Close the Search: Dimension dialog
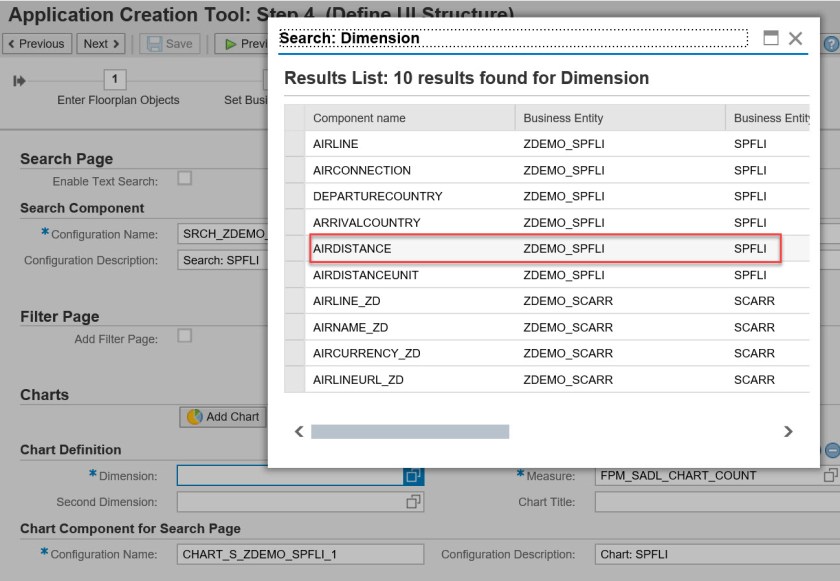Image resolution: width=840 pixels, height=581 pixels. coord(796,38)
